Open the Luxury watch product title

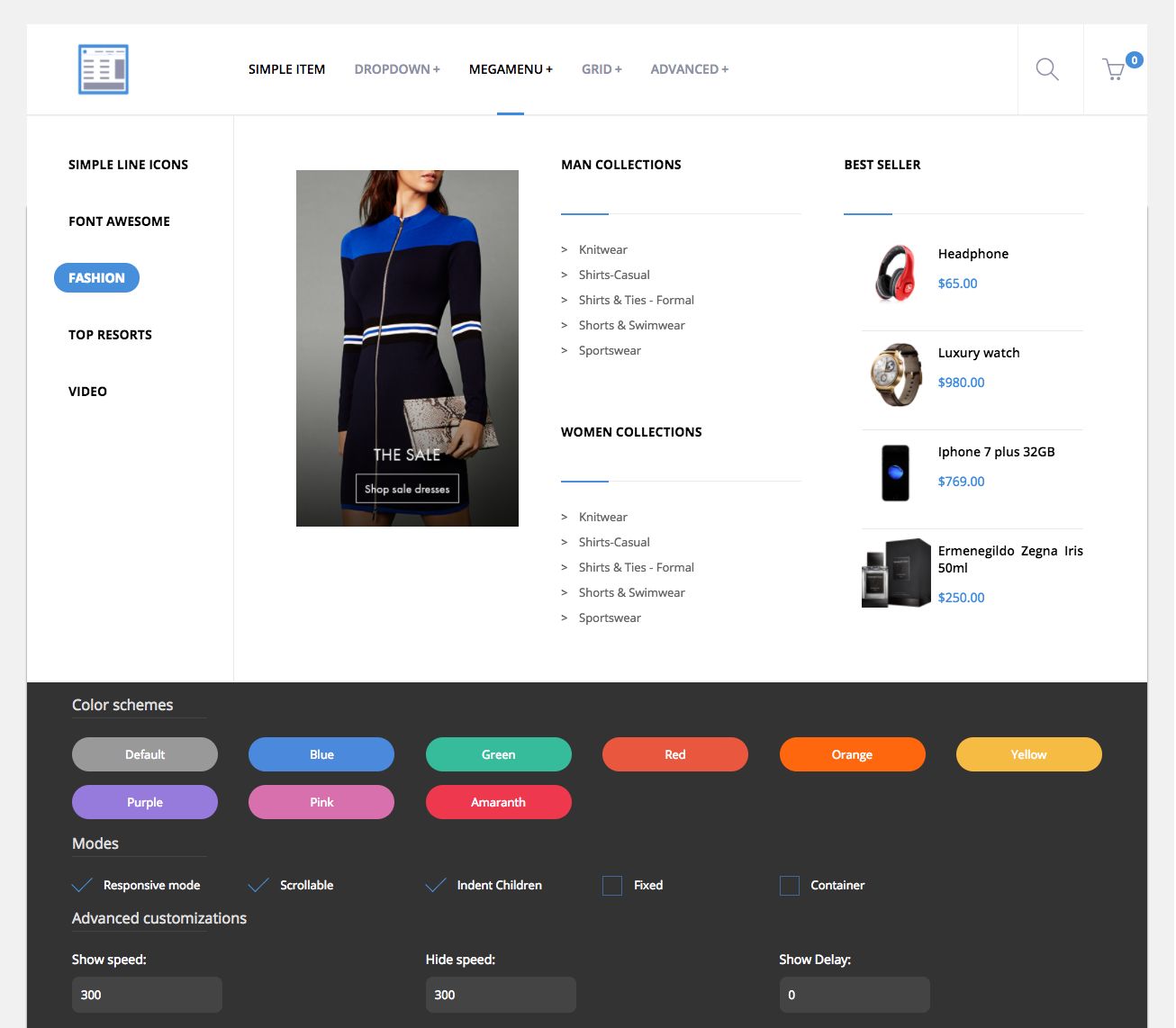[979, 353]
